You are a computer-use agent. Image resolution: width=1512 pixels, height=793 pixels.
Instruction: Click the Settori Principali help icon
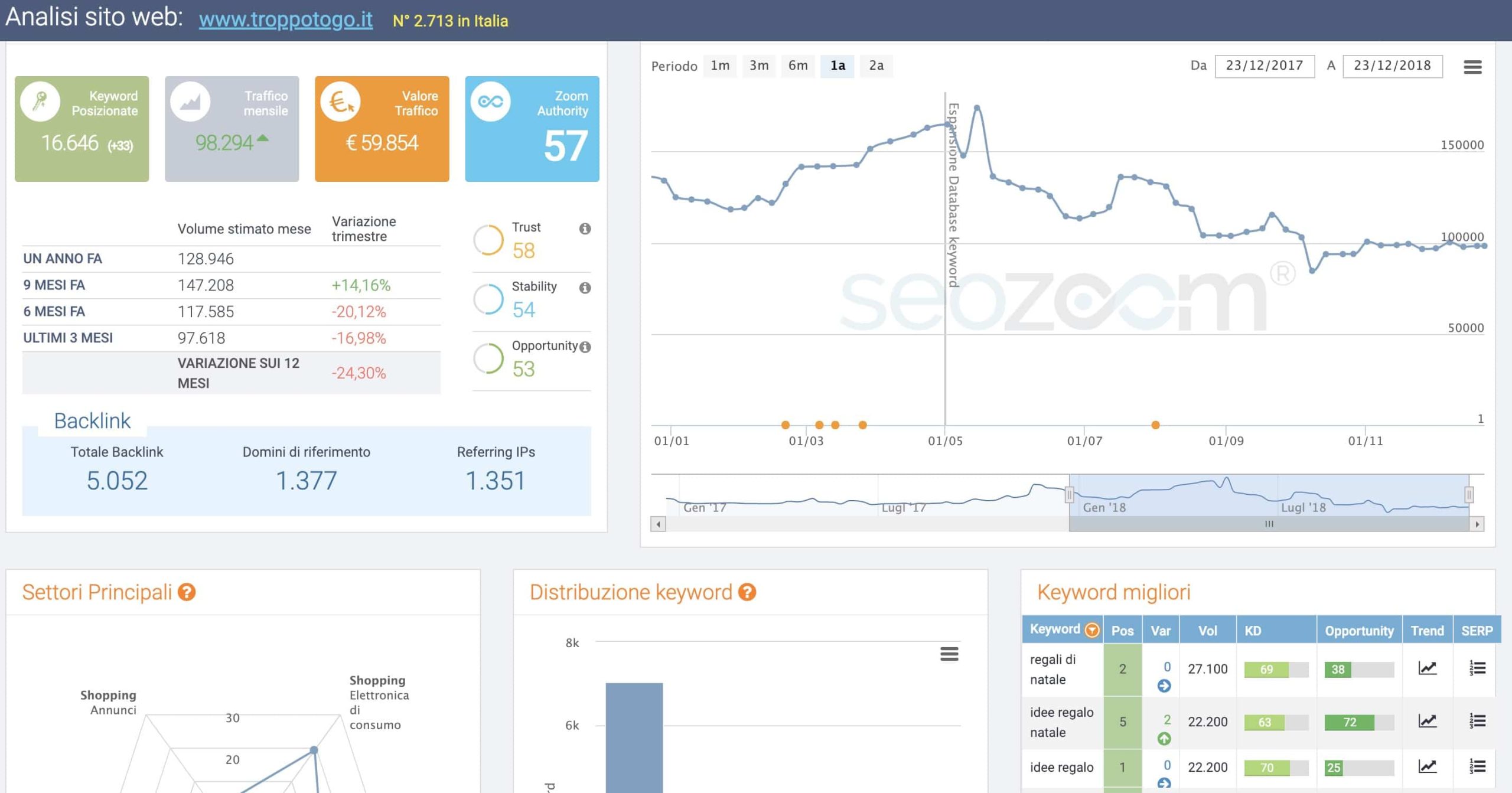[x=187, y=592]
